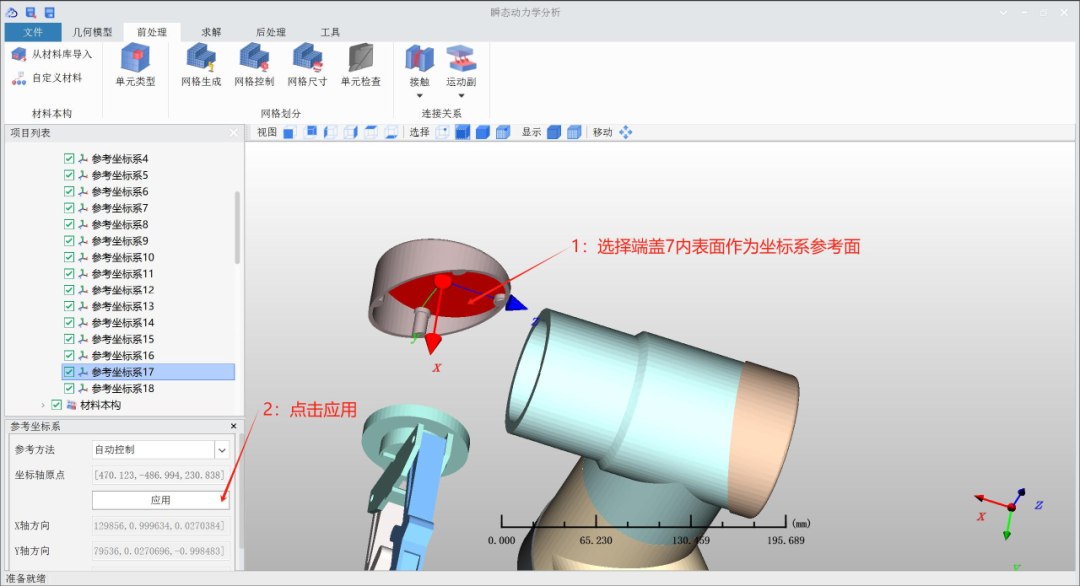Open the 文件 file menu

pyautogui.click(x=32, y=32)
